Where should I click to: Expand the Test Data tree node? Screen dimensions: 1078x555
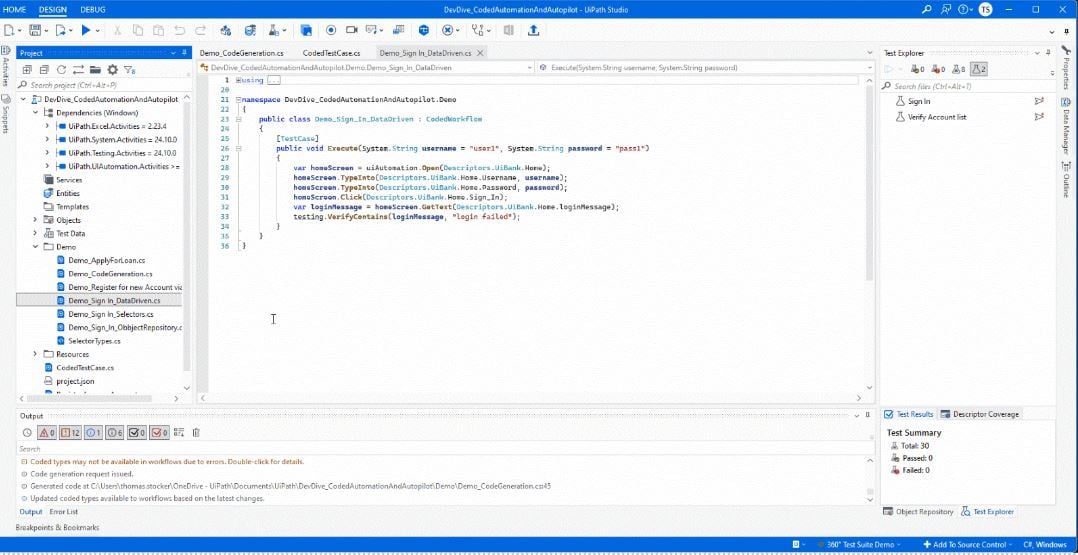pyautogui.click(x=35, y=234)
